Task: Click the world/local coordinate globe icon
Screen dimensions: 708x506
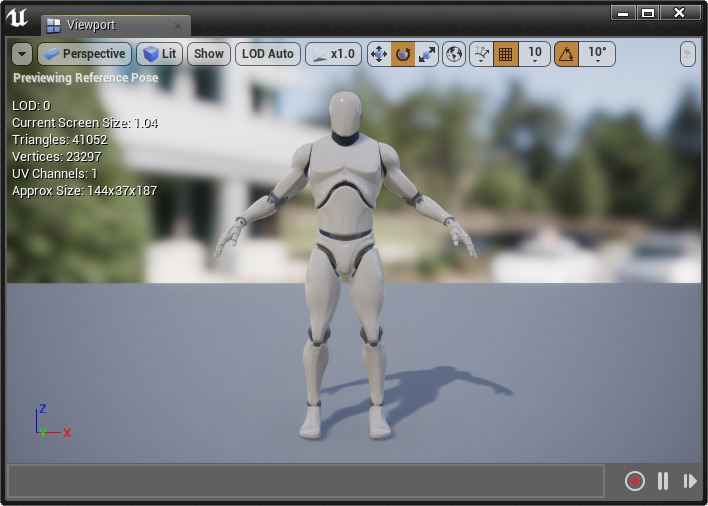Action: click(x=454, y=54)
